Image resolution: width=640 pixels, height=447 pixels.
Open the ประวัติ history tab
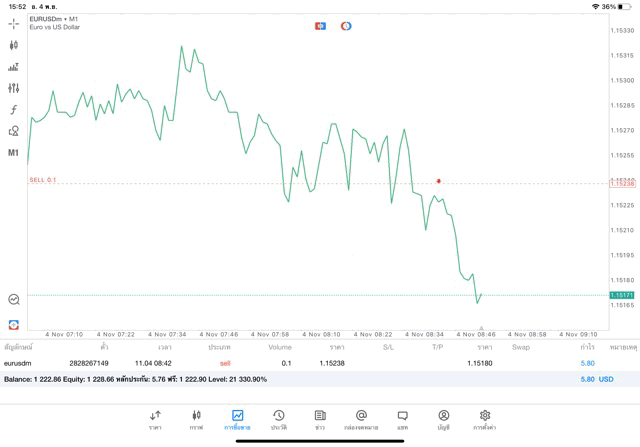pyautogui.click(x=279, y=419)
